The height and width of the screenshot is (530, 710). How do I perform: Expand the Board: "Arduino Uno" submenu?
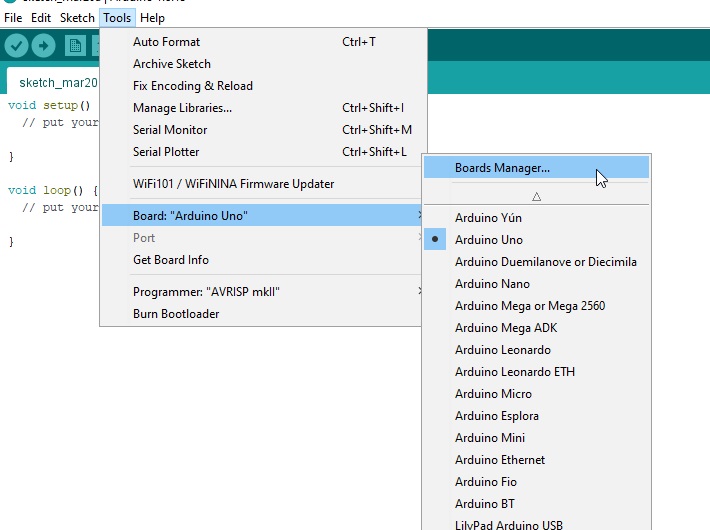(262, 215)
